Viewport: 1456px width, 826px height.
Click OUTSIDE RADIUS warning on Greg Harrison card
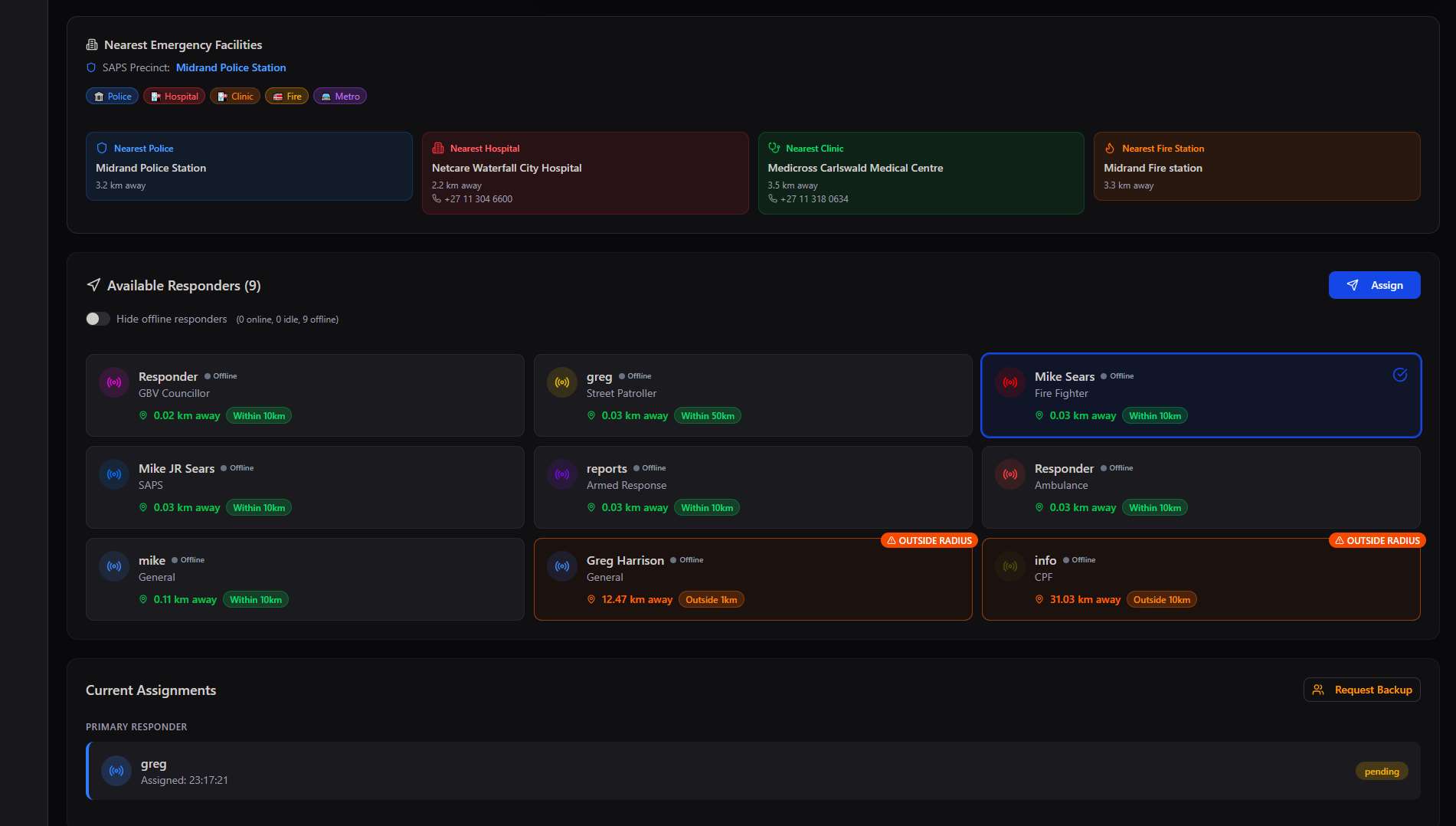point(929,540)
